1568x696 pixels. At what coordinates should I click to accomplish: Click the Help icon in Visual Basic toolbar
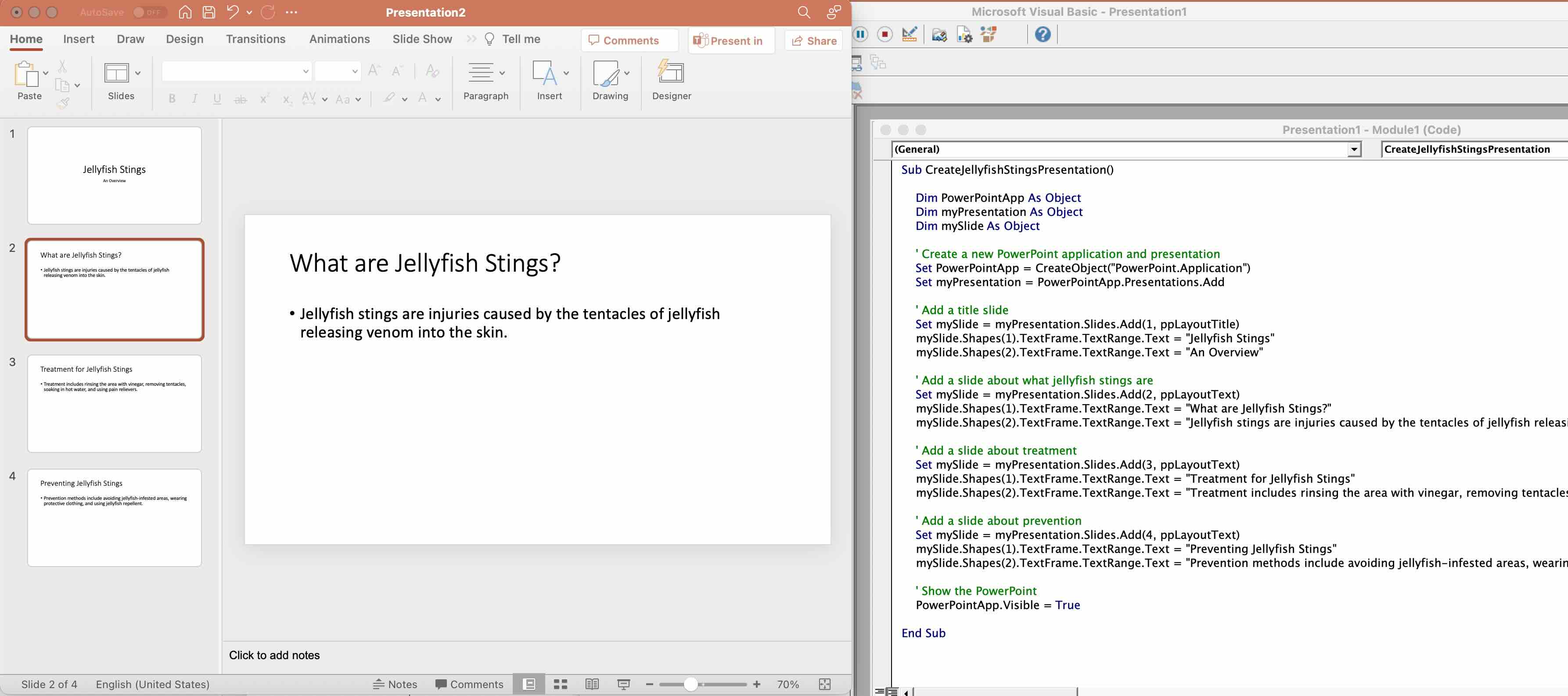(1042, 35)
